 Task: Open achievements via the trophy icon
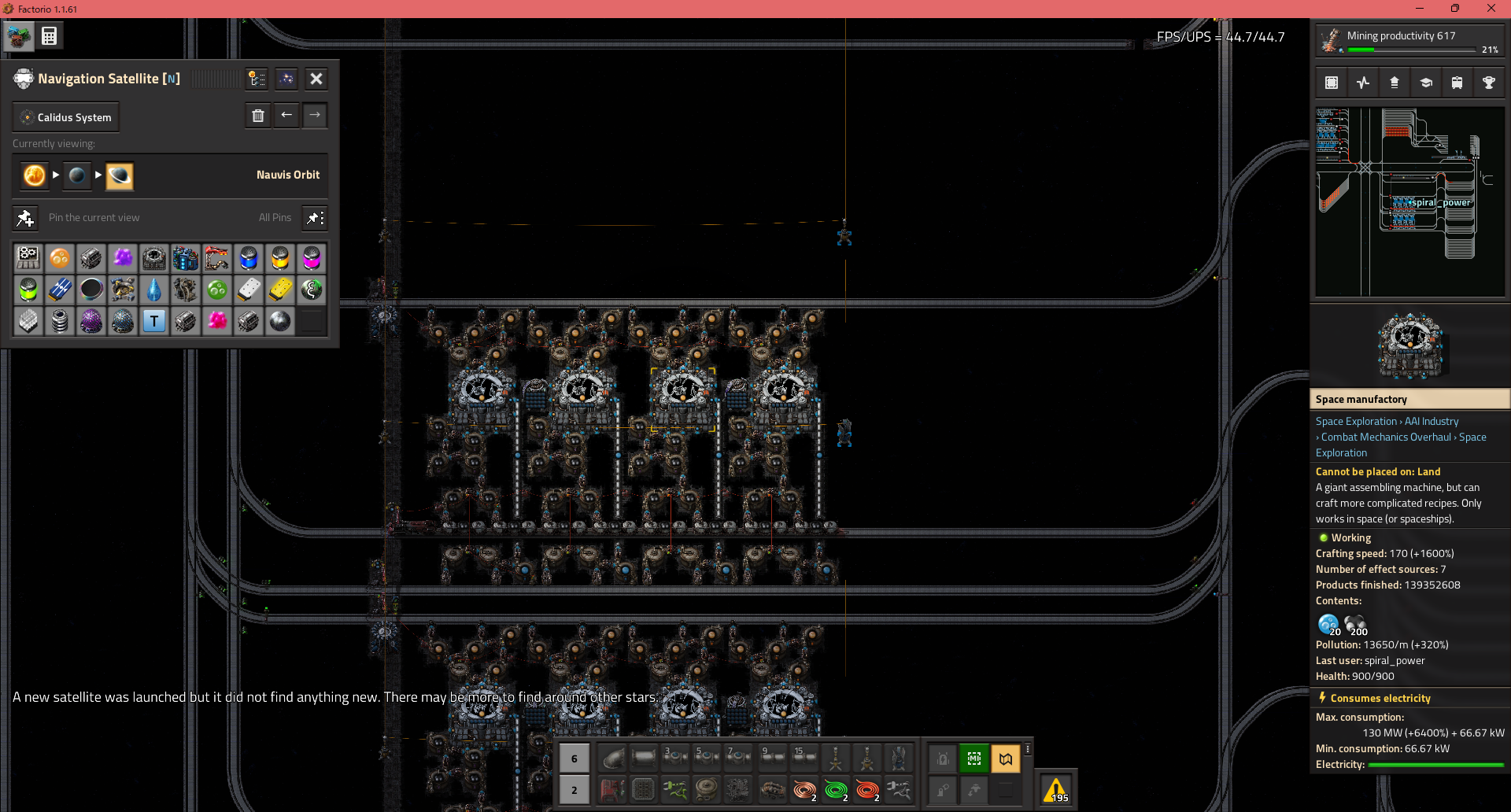pos(1488,83)
